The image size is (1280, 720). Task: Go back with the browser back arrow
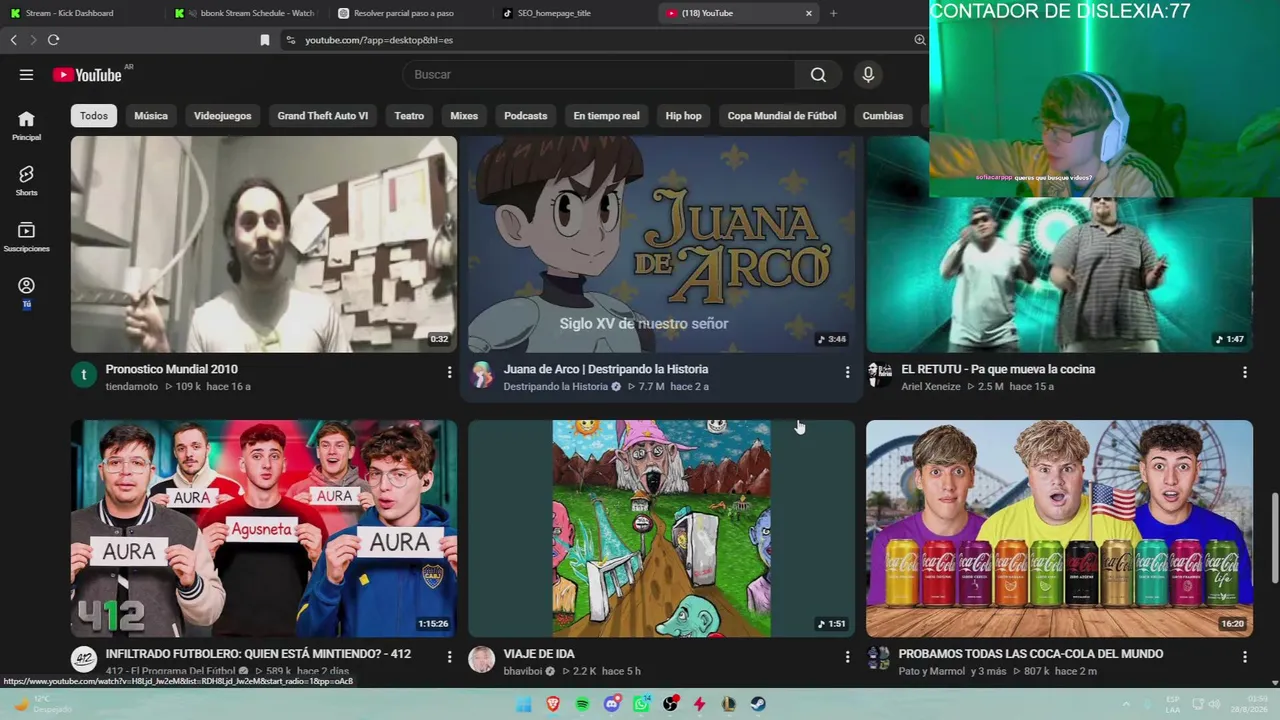click(x=13, y=40)
